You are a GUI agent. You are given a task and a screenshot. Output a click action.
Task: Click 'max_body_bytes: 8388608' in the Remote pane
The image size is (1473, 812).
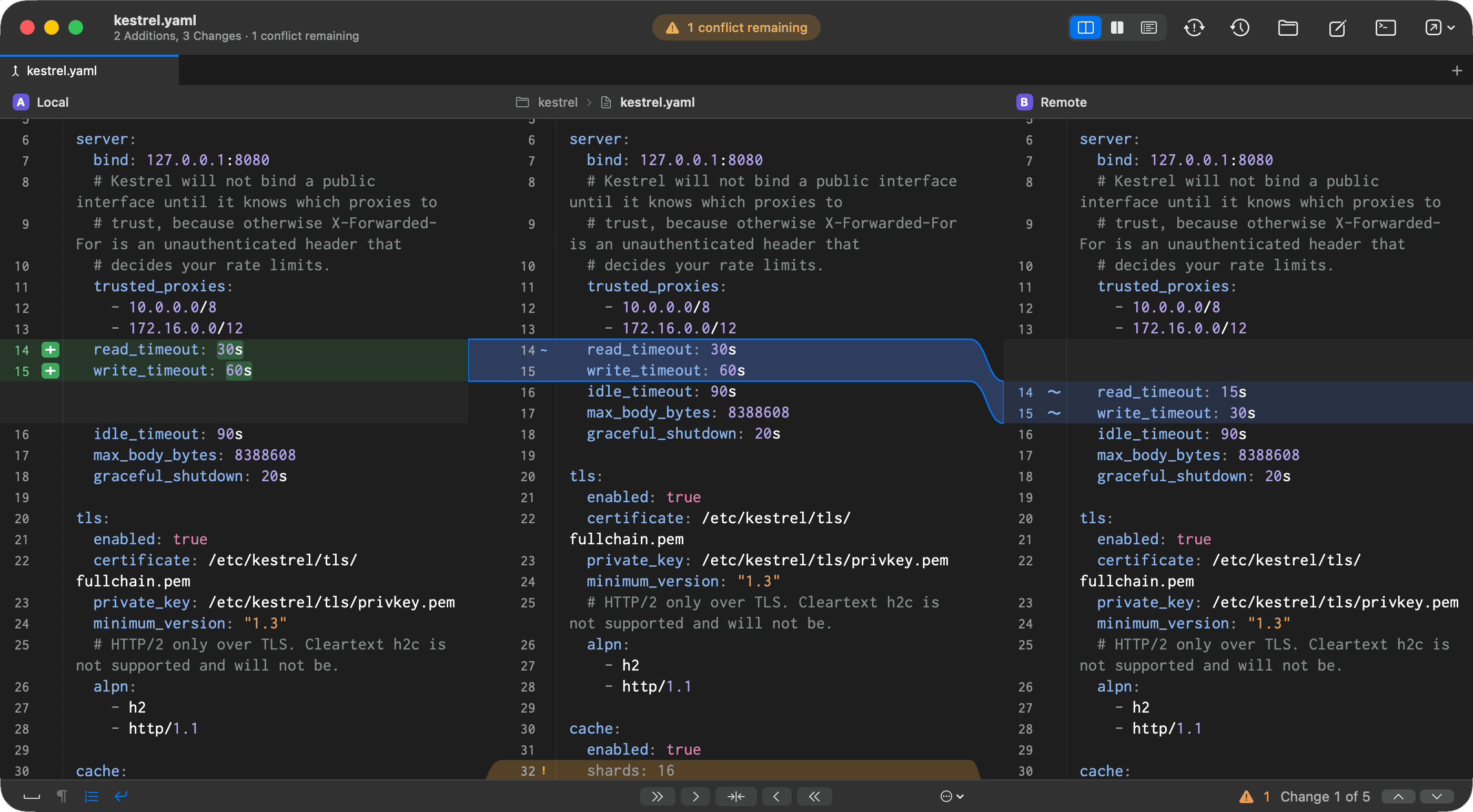[x=1198, y=454]
